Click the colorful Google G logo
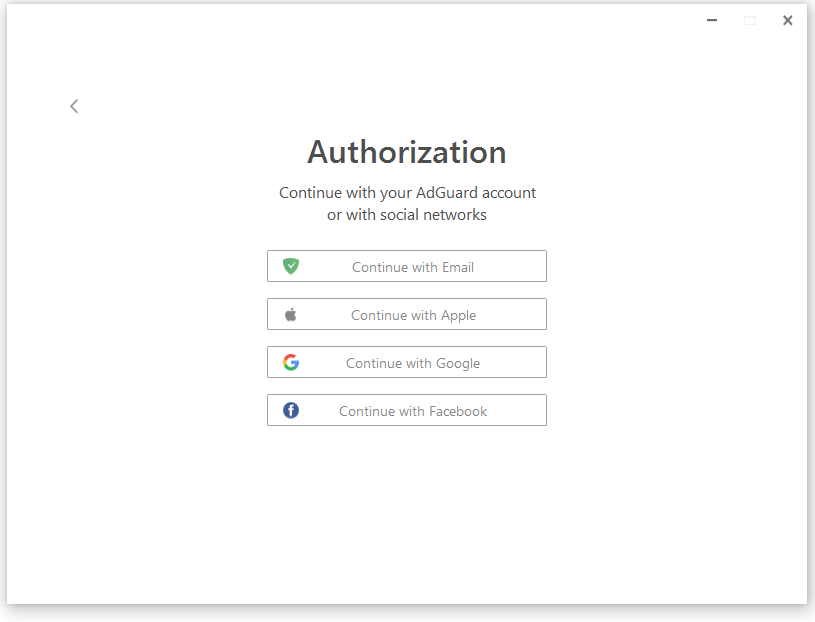Screen dimensions: 815x622 pyautogui.click(x=291, y=362)
